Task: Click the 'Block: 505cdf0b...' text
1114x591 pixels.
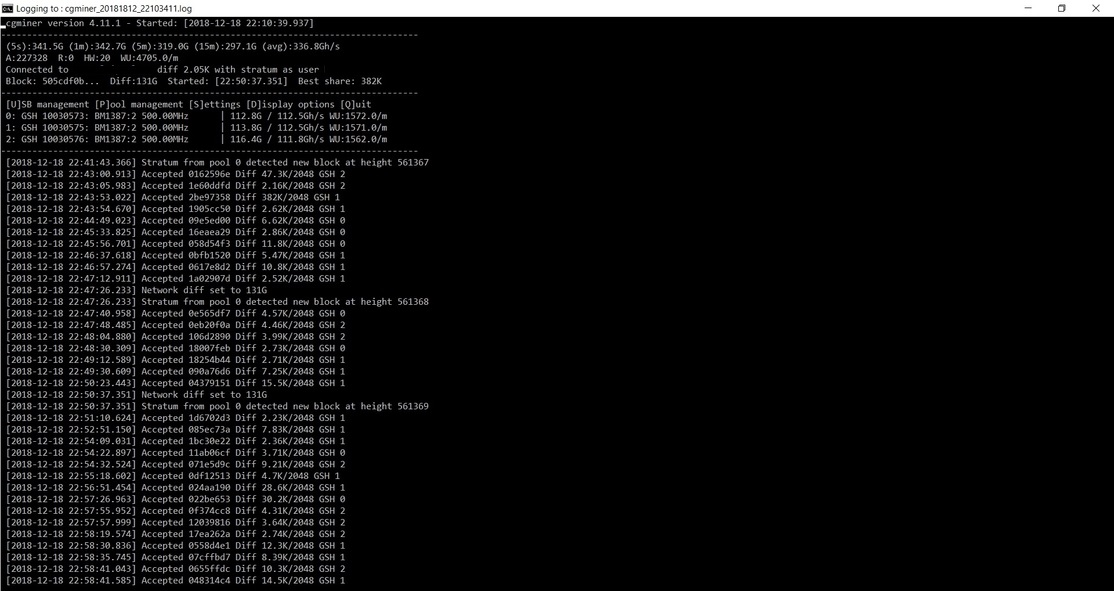Action: click(53, 81)
